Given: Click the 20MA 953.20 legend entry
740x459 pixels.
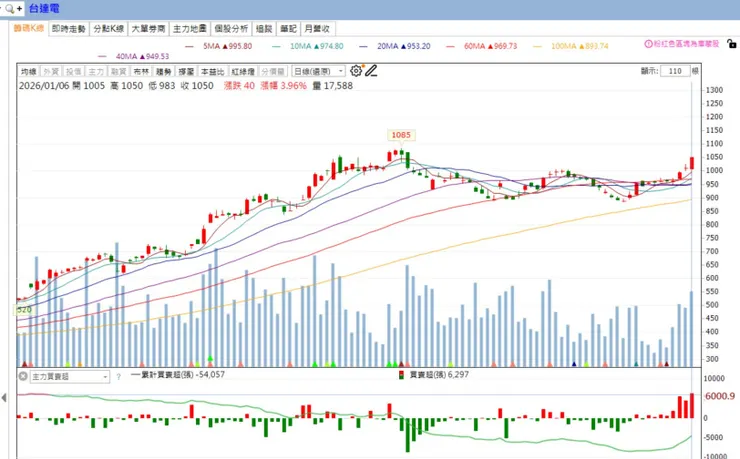Looking at the screenshot, I should click(395, 46).
